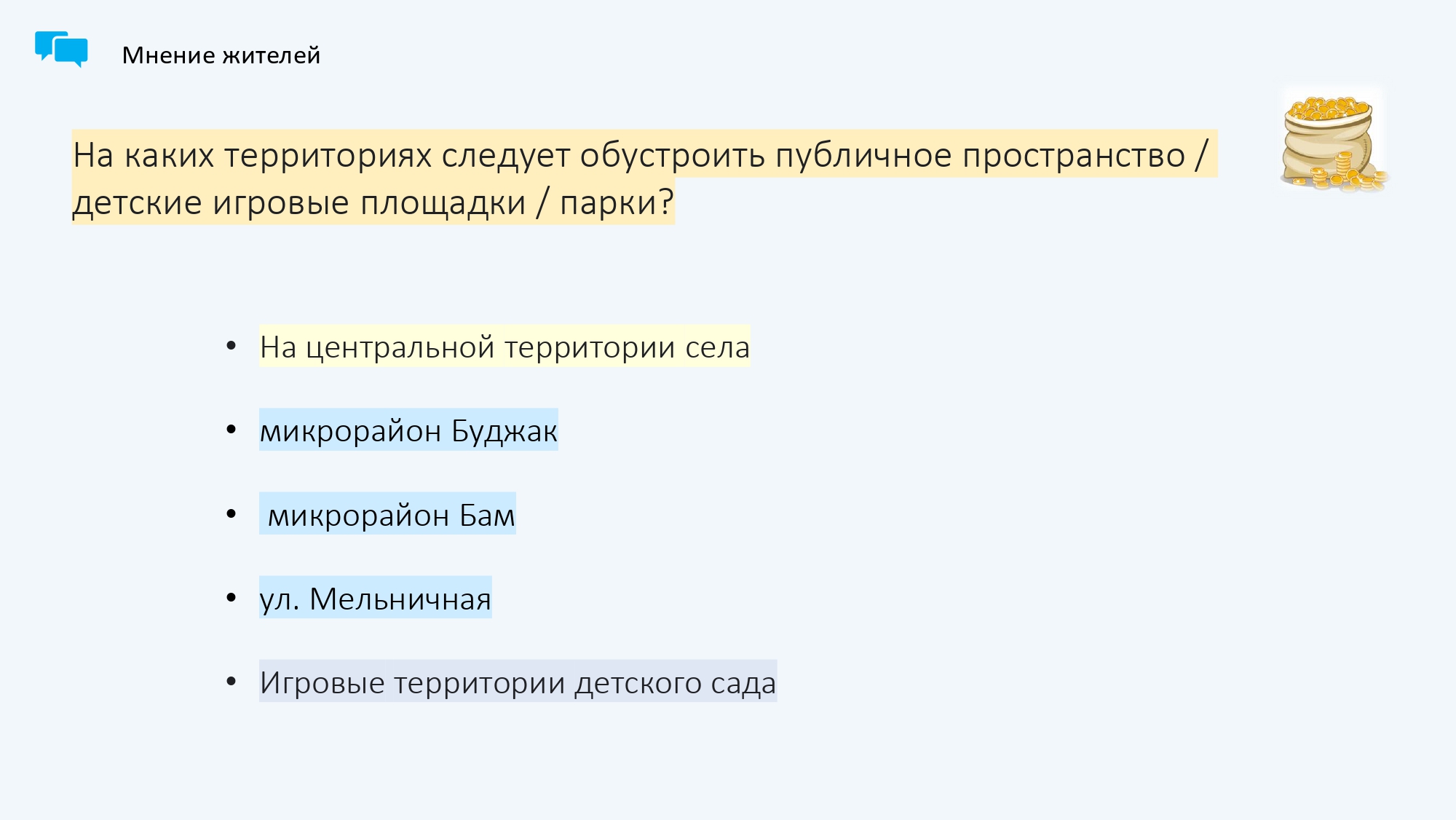Viewport: 1456px width, 820px height.
Task: Click bullet before 'микрорайон Буджак'
Action: pos(232,430)
